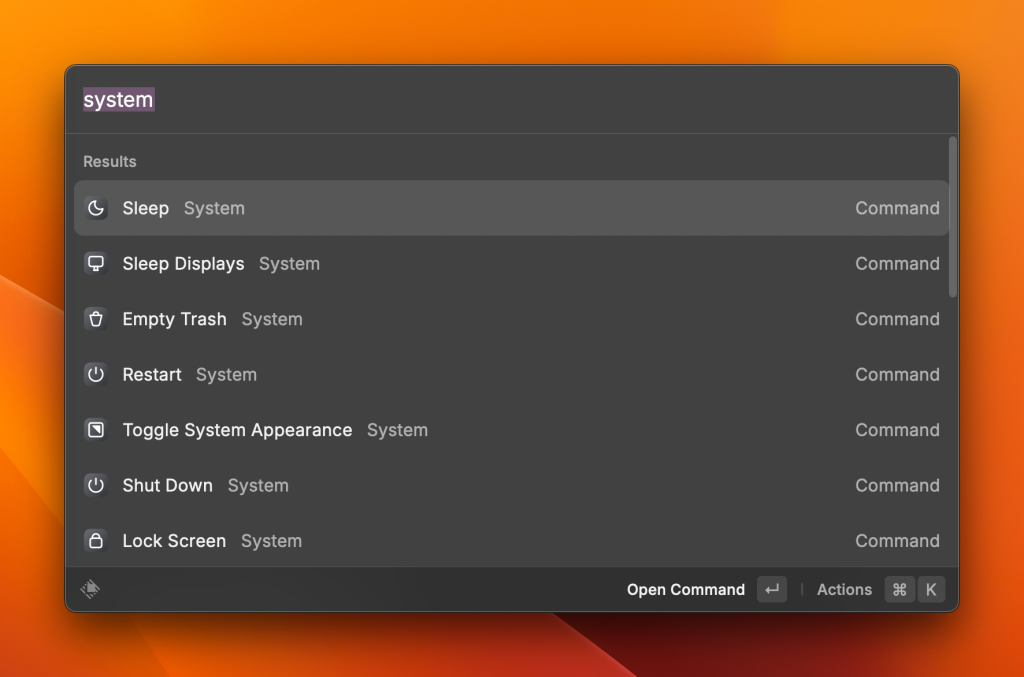Screen dimensions: 1024x677
Task: Click the Sleep Displays monitor icon
Action: tap(96, 264)
